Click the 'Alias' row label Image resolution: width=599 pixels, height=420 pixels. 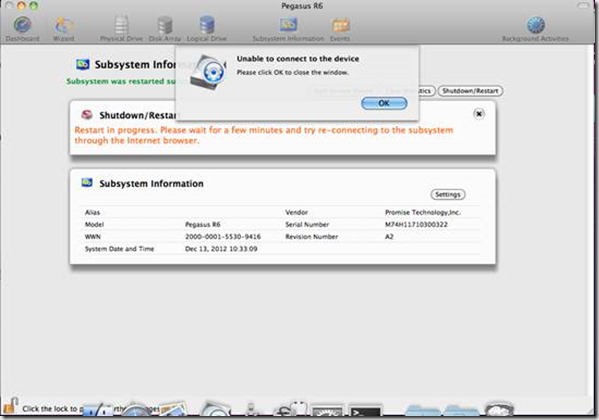pos(92,212)
